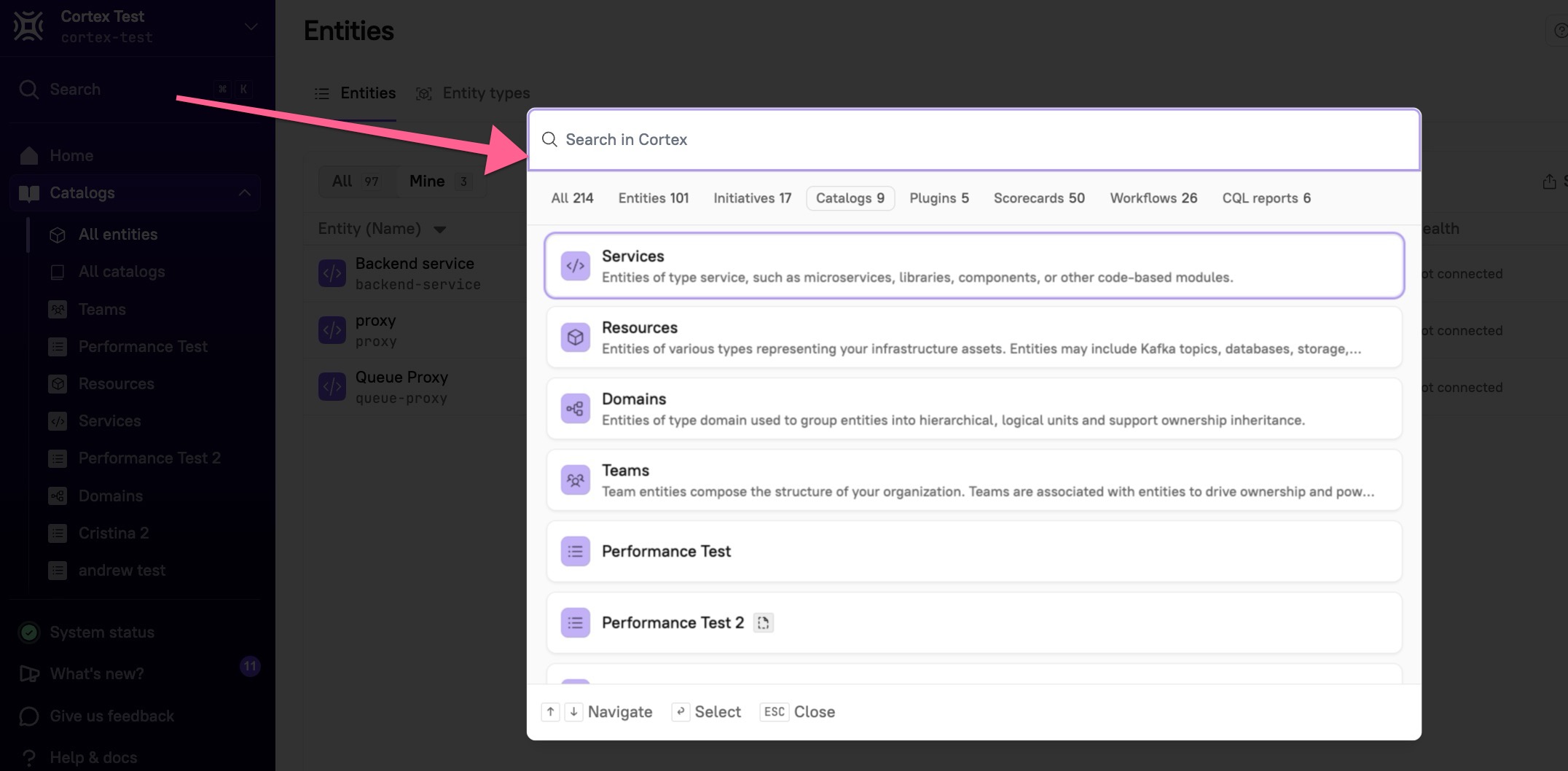Switch to Entity types tab
Screen dimensions: 1568x771
point(485,93)
